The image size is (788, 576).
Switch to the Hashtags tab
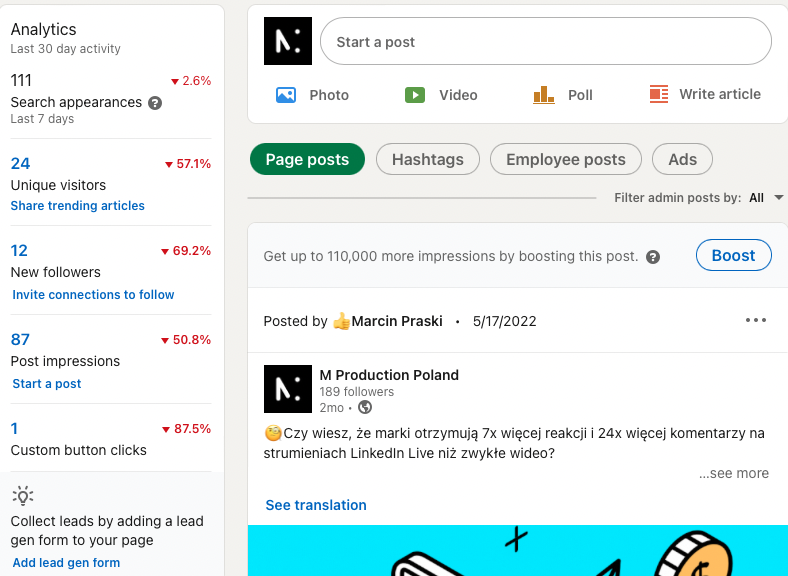coord(427,159)
